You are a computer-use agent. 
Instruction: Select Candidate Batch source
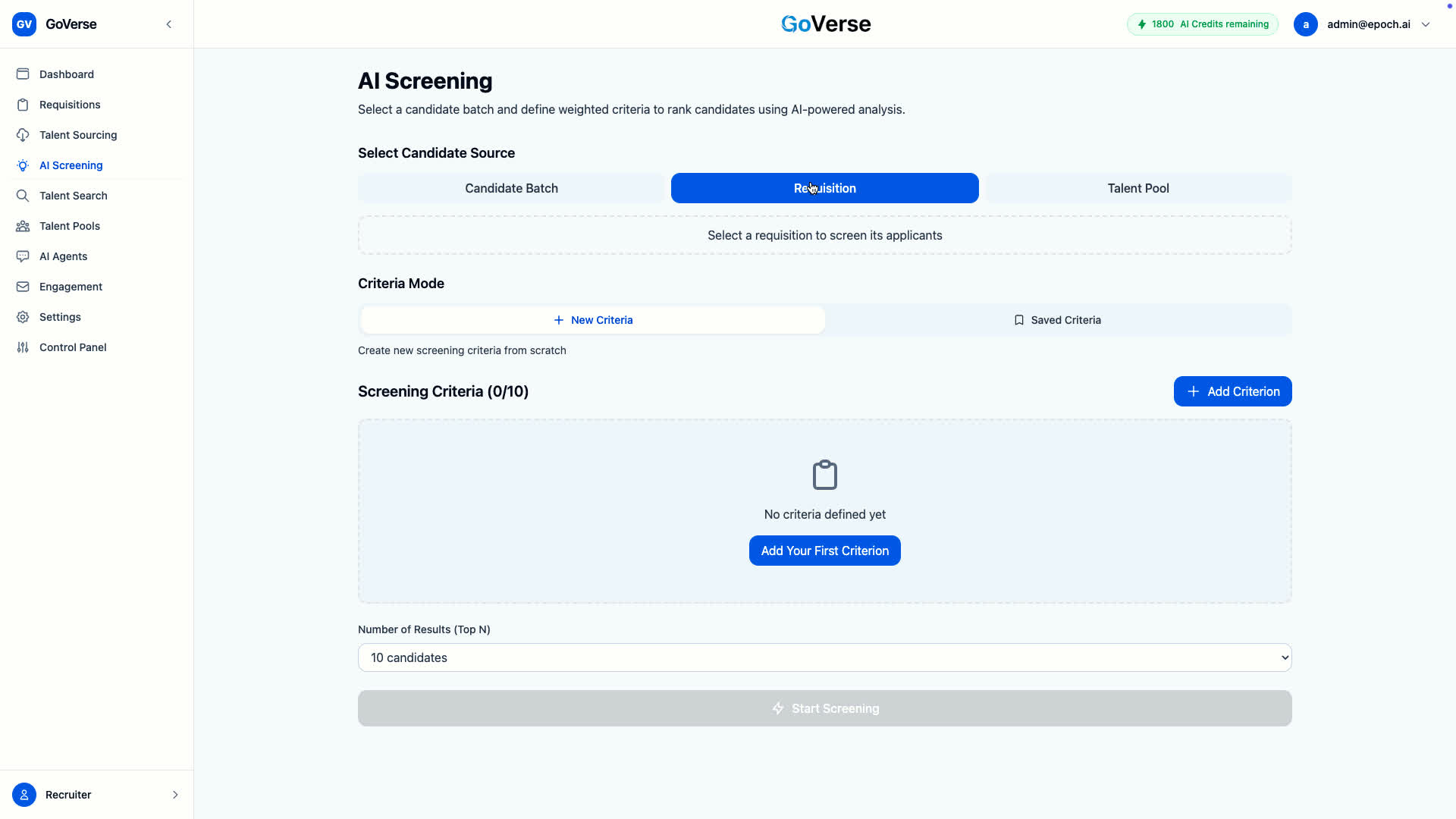click(x=511, y=188)
